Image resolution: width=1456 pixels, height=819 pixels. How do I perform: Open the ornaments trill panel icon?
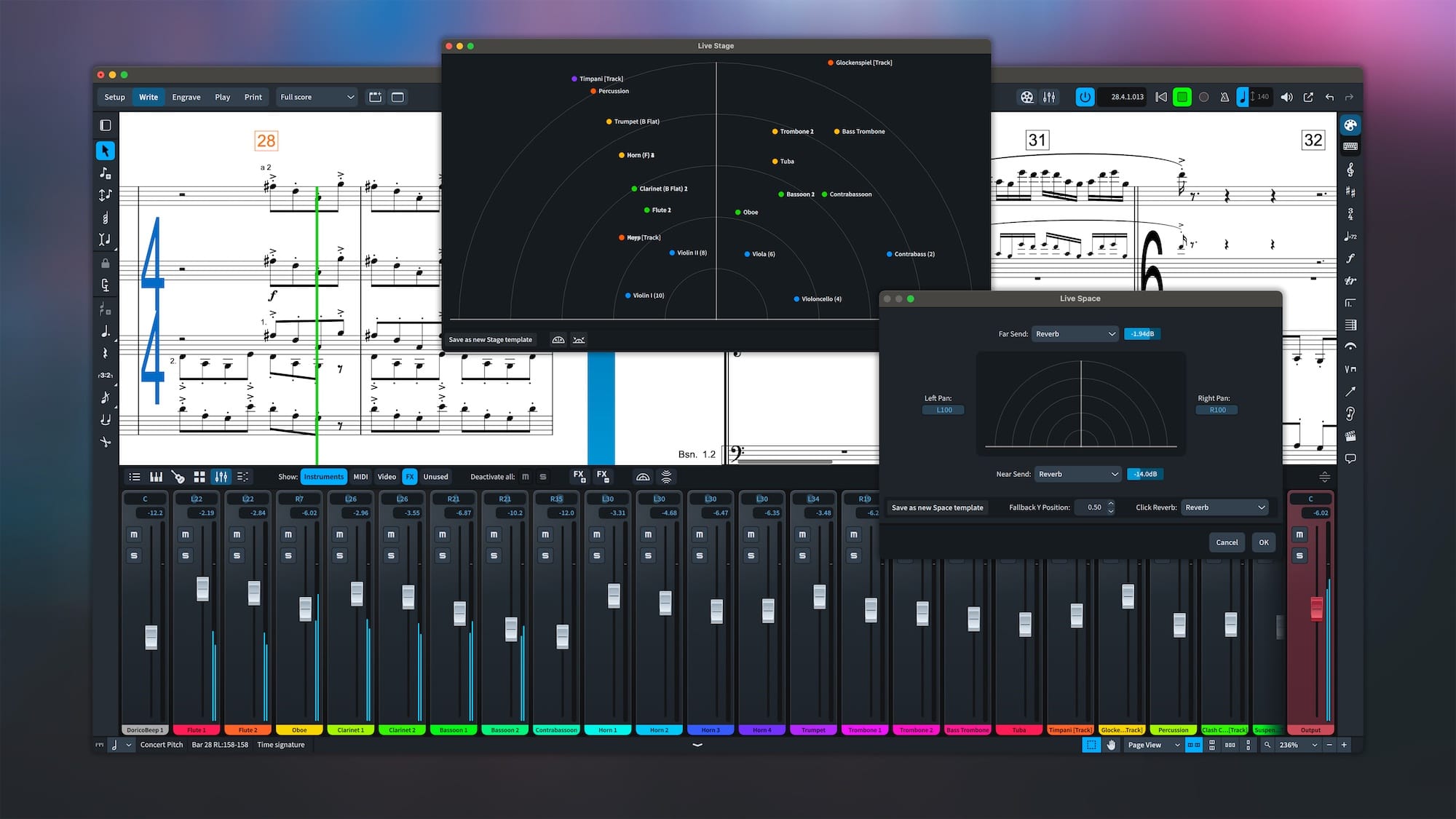click(1350, 281)
